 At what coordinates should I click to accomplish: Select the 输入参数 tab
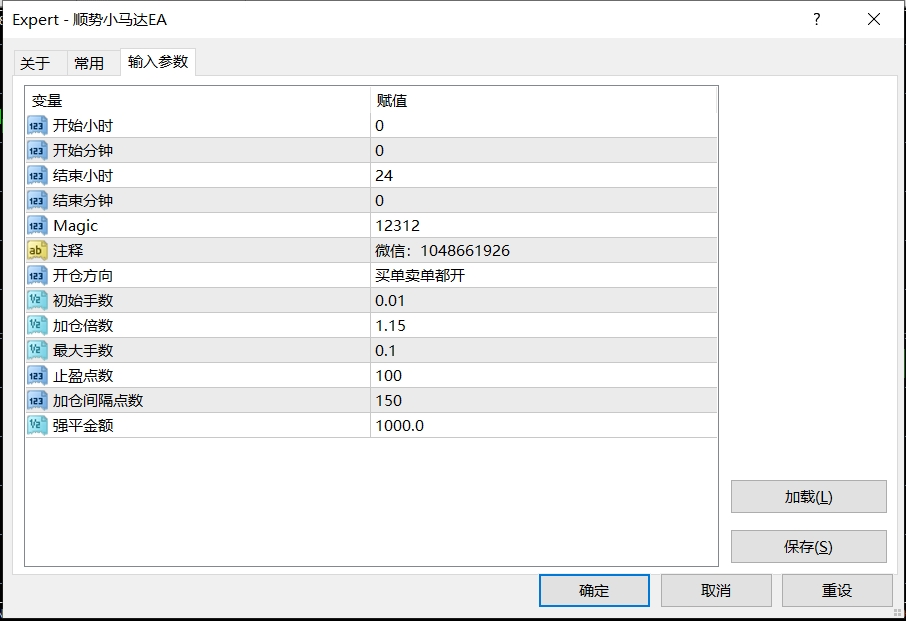[156, 62]
